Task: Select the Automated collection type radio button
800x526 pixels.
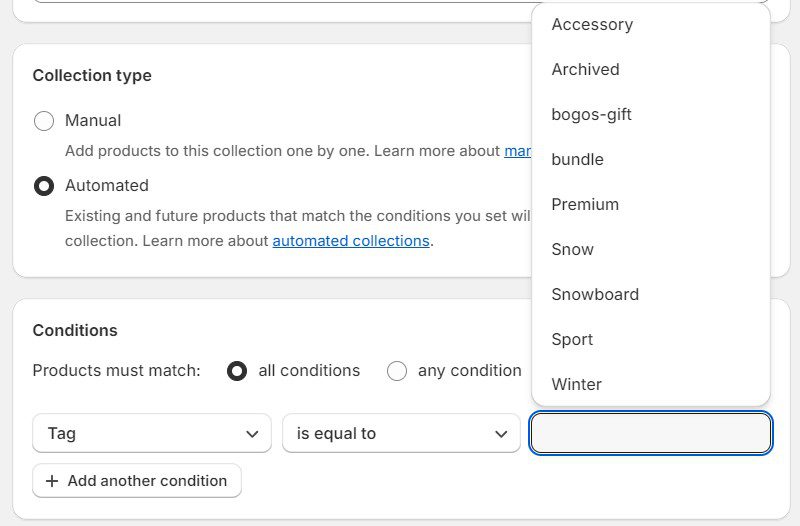Action: 44,186
